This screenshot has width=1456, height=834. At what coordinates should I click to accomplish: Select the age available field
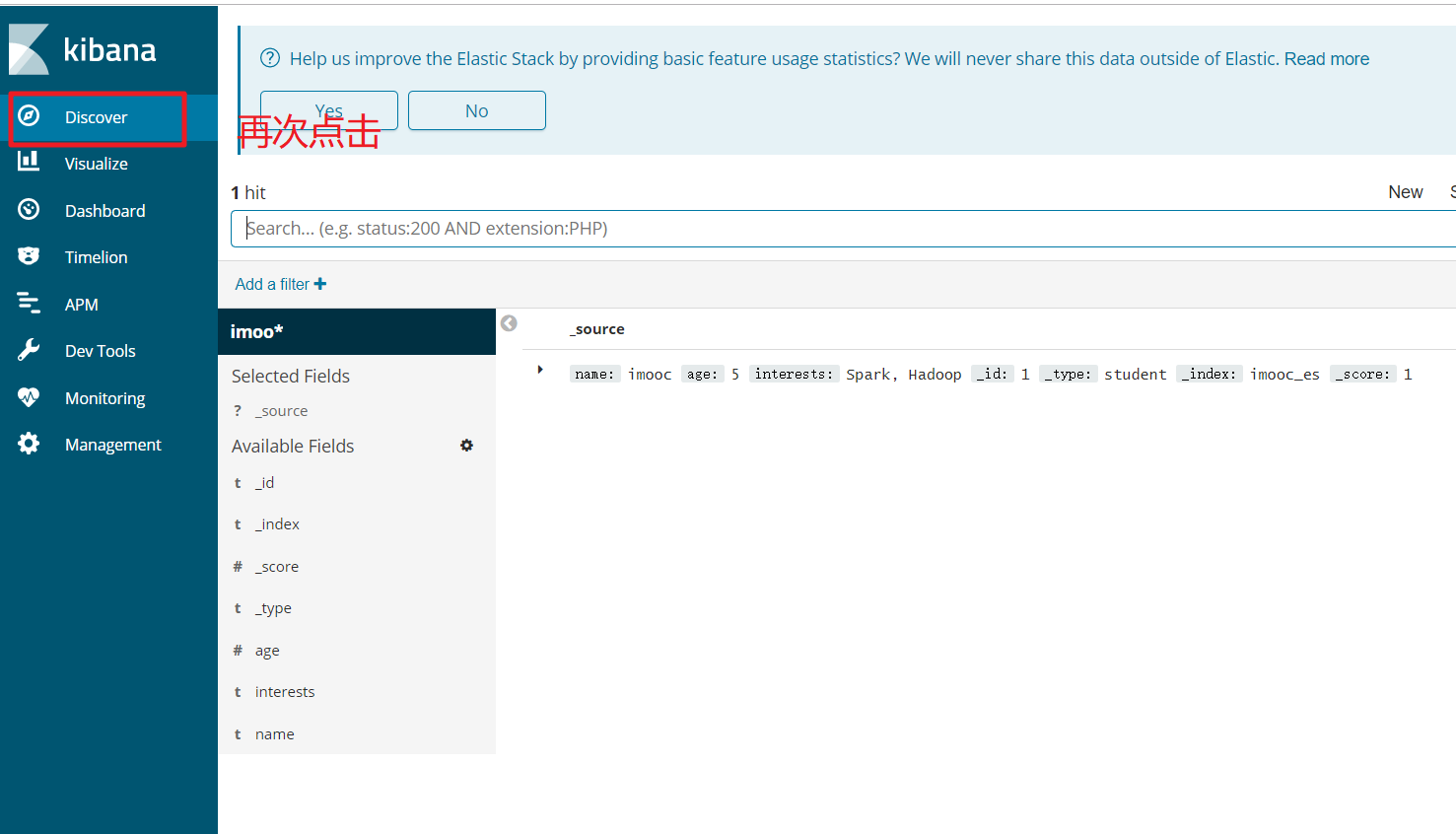(267, 651)
